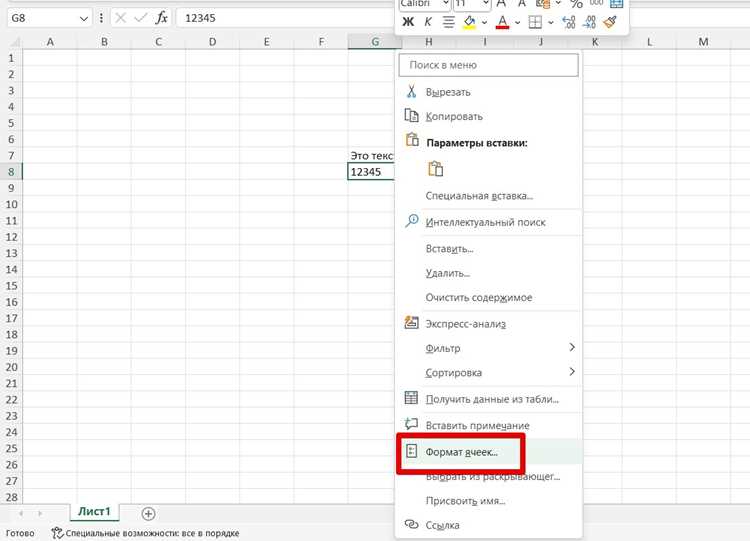Viewport: 750px width, 541px height.
Task: Click the accessibility status icon
Action: (57, 533)
